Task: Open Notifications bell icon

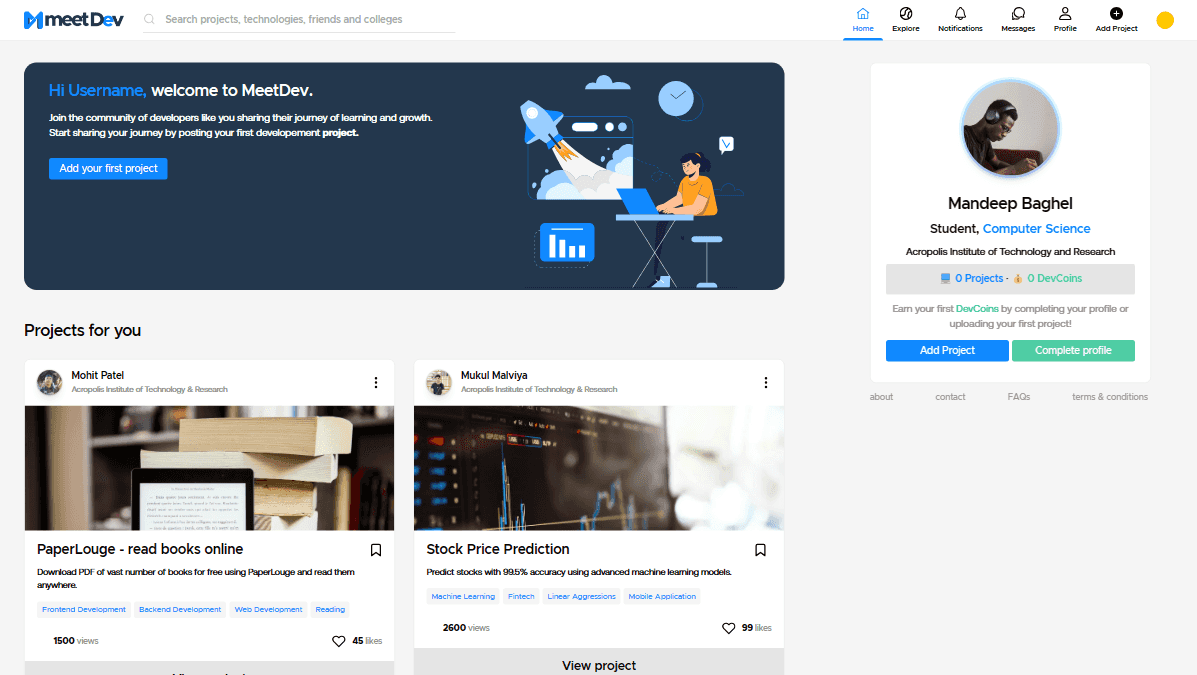Action: (x=960, y=14)
